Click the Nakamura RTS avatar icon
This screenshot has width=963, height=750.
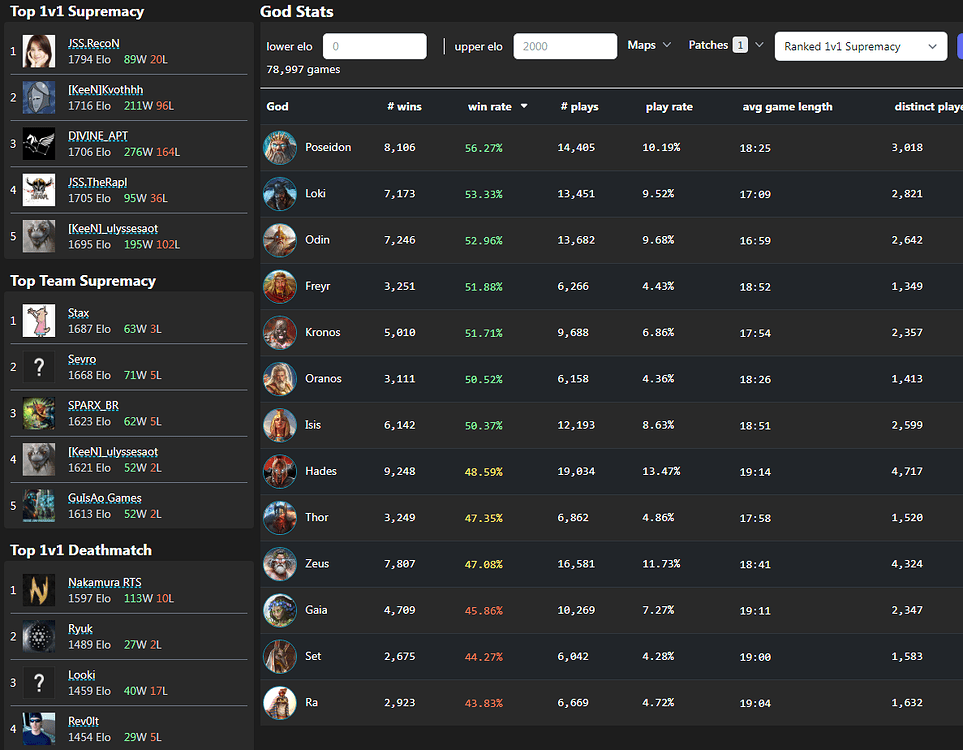(39, 590)
